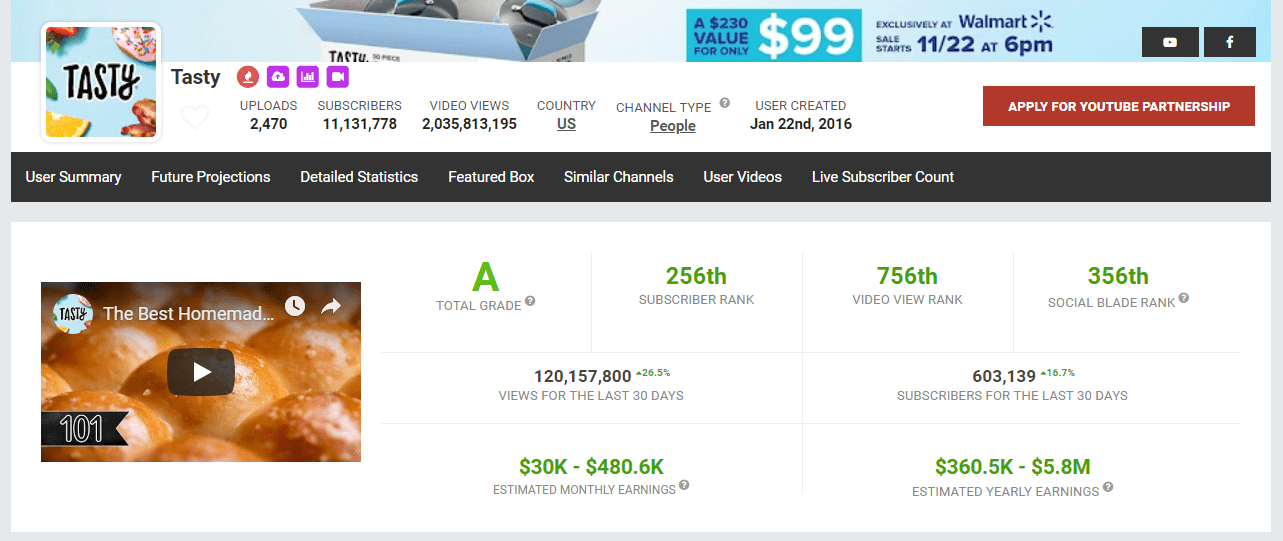Open the Facebook icon button at top right
Screen dimensions: 1283x541
[1229, 42]
